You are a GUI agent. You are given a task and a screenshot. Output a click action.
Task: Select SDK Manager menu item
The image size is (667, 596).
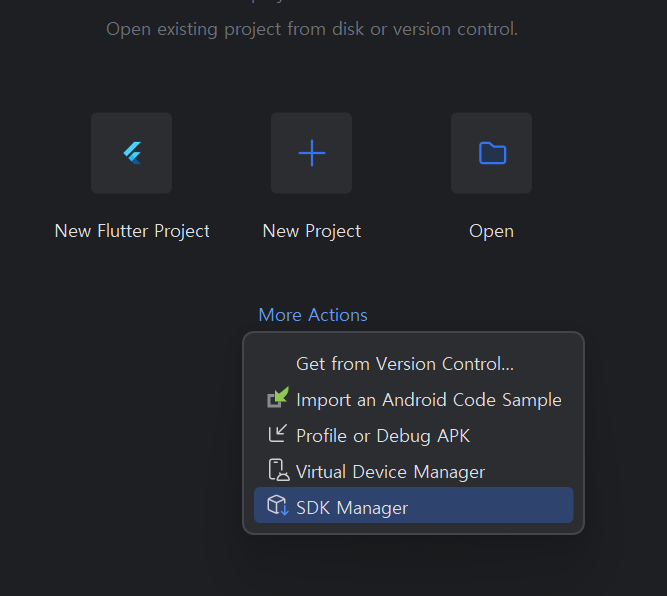[413, 505]
